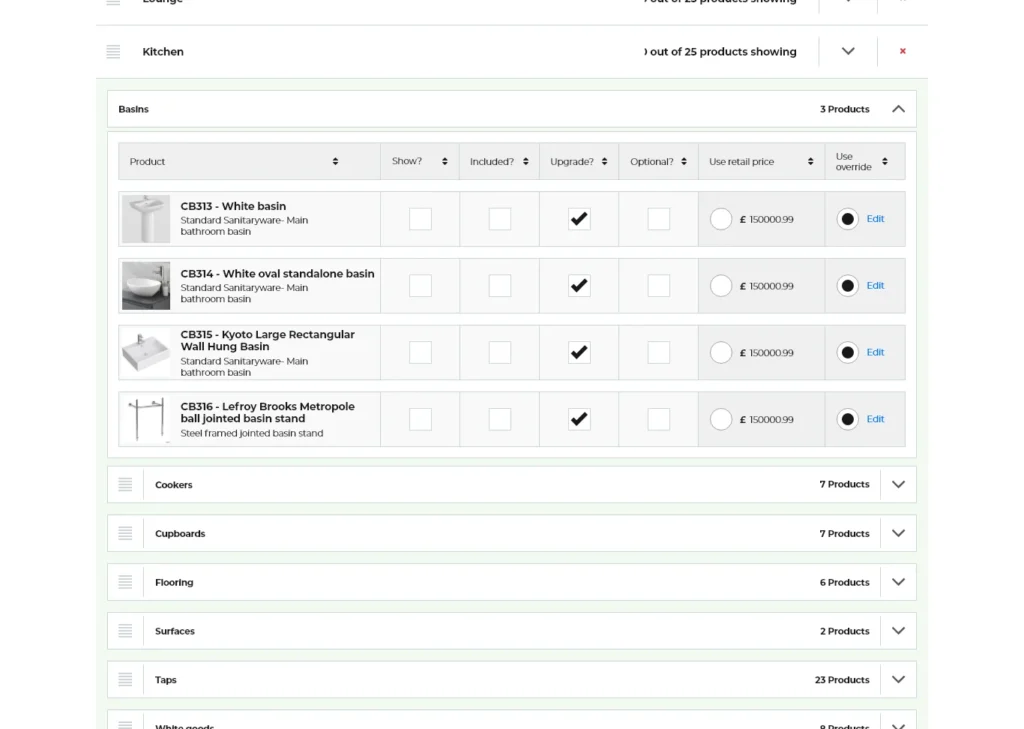This screenshot has height=729, width=1024.
Task: Click the drag handle beside Kitchen
Action: [113, 52]
